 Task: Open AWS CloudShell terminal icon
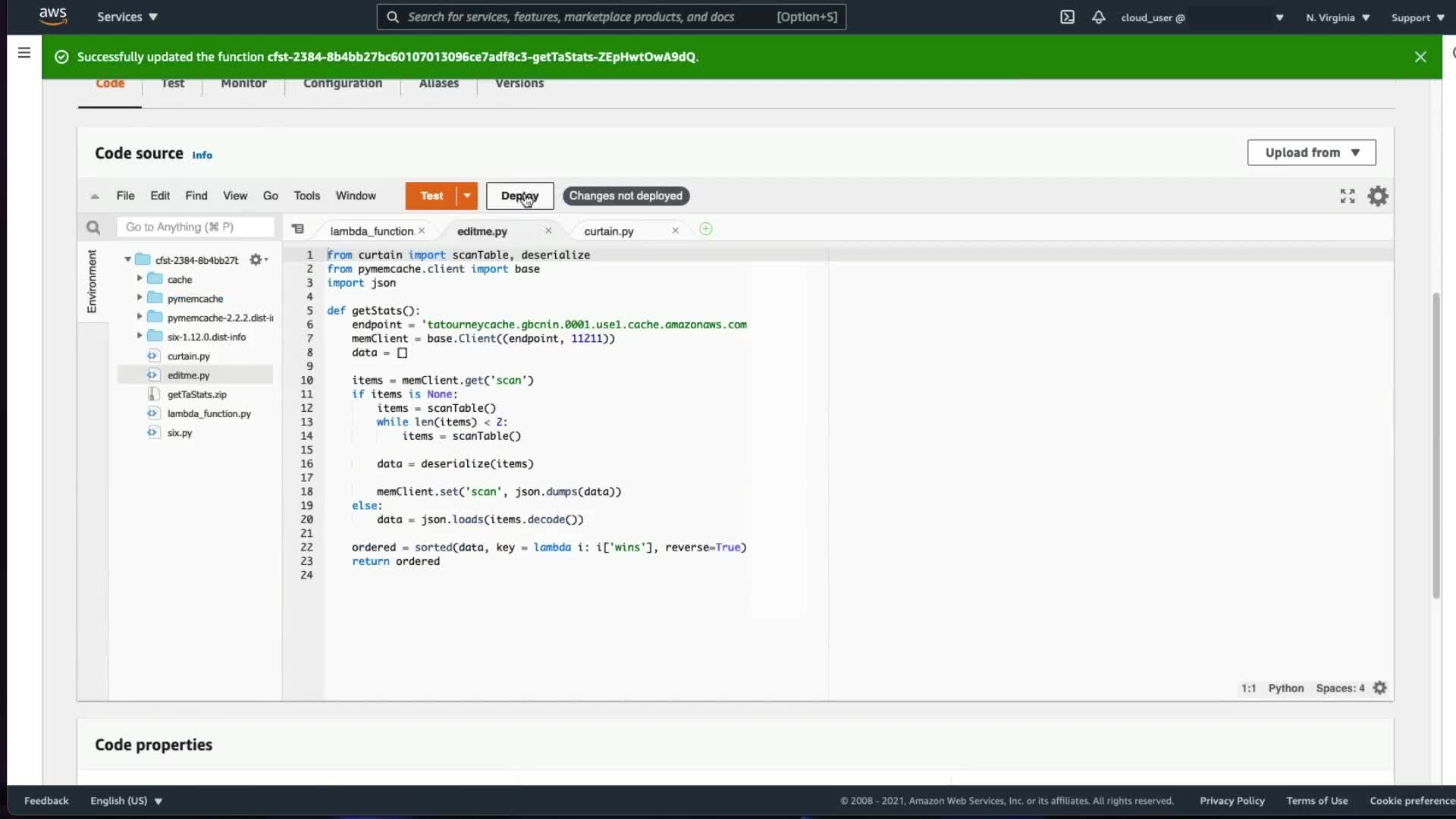pos(1067,17)
